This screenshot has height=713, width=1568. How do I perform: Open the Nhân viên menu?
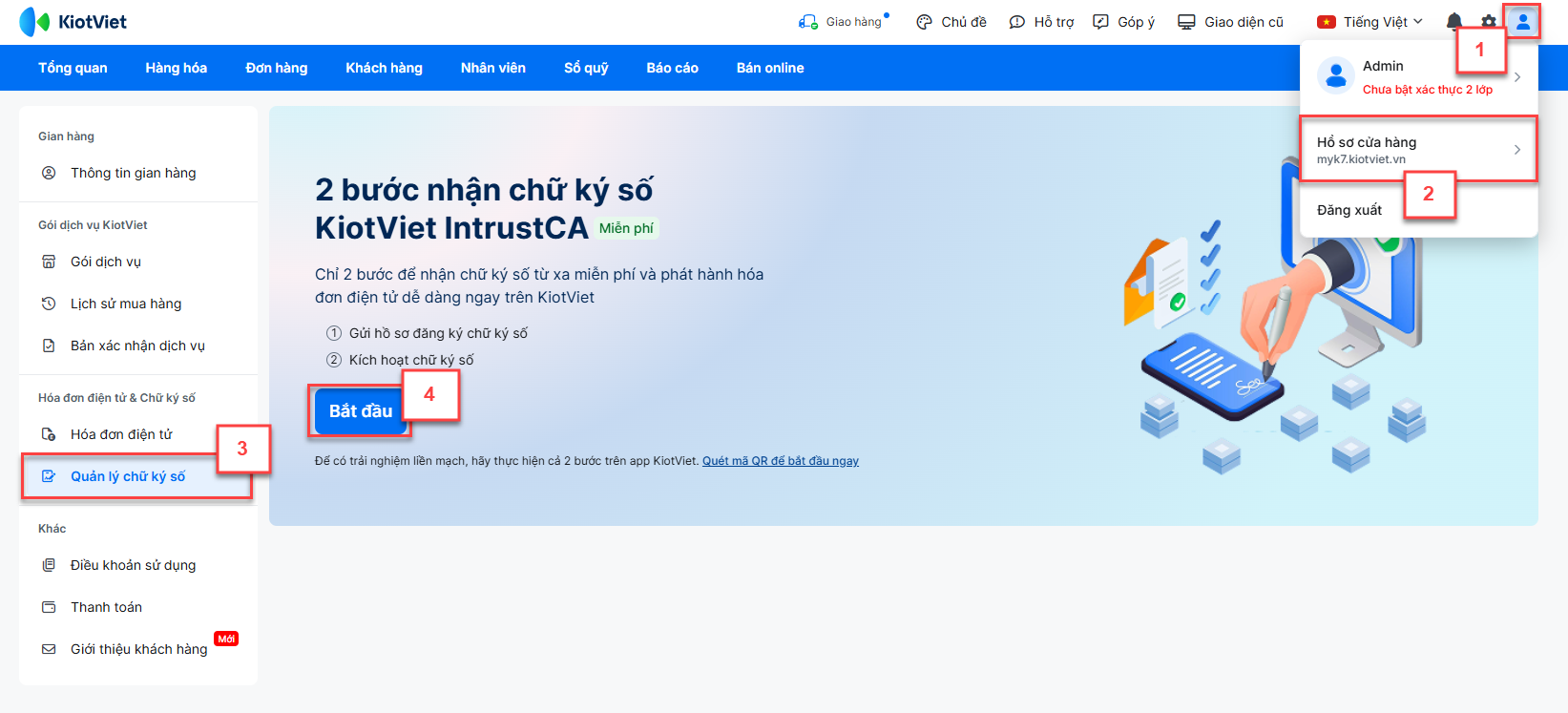[x=493, y=68]
